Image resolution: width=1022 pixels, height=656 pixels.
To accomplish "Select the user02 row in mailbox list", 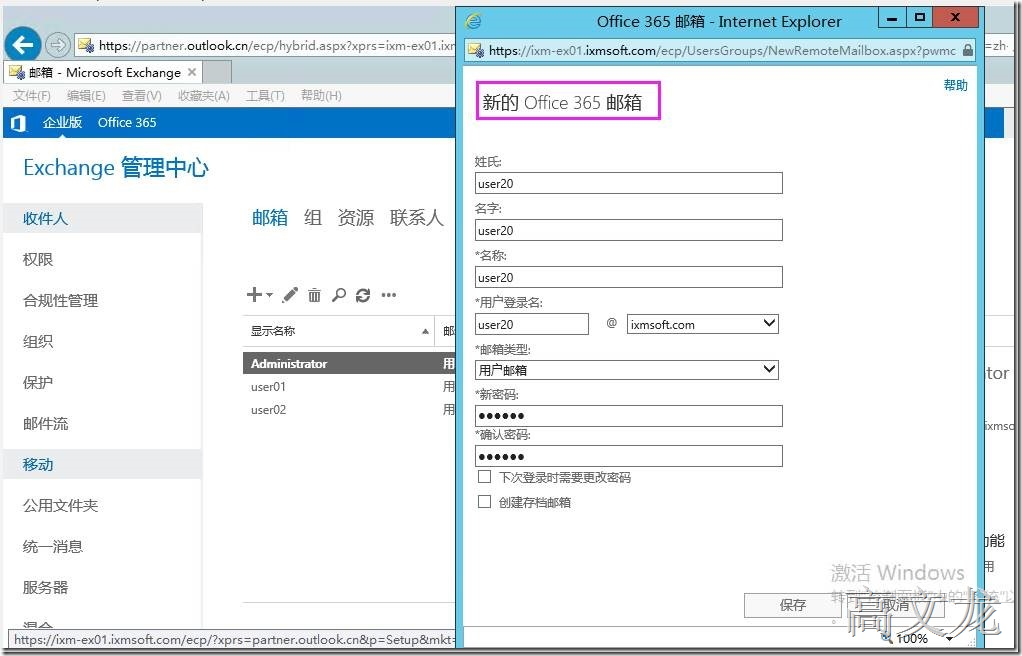I will 349,410.
